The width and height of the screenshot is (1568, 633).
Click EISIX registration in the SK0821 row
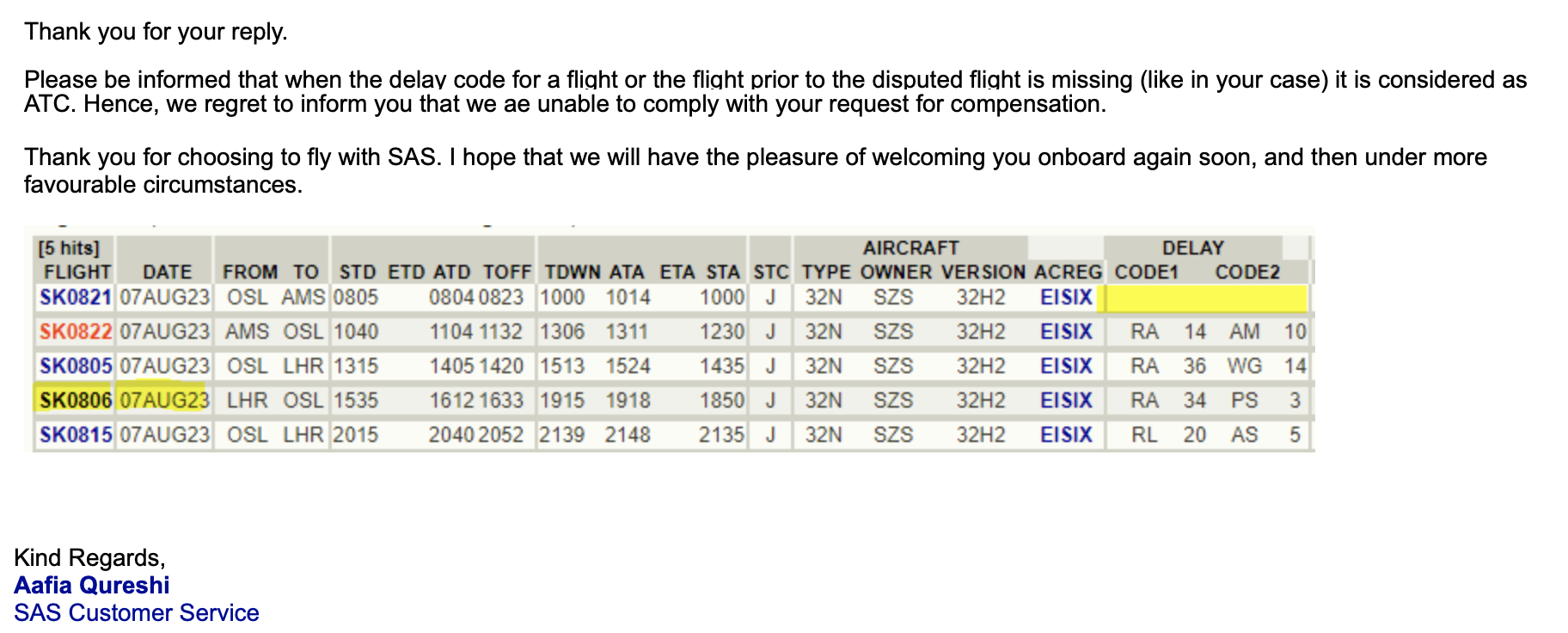[x=1066, y=298]
